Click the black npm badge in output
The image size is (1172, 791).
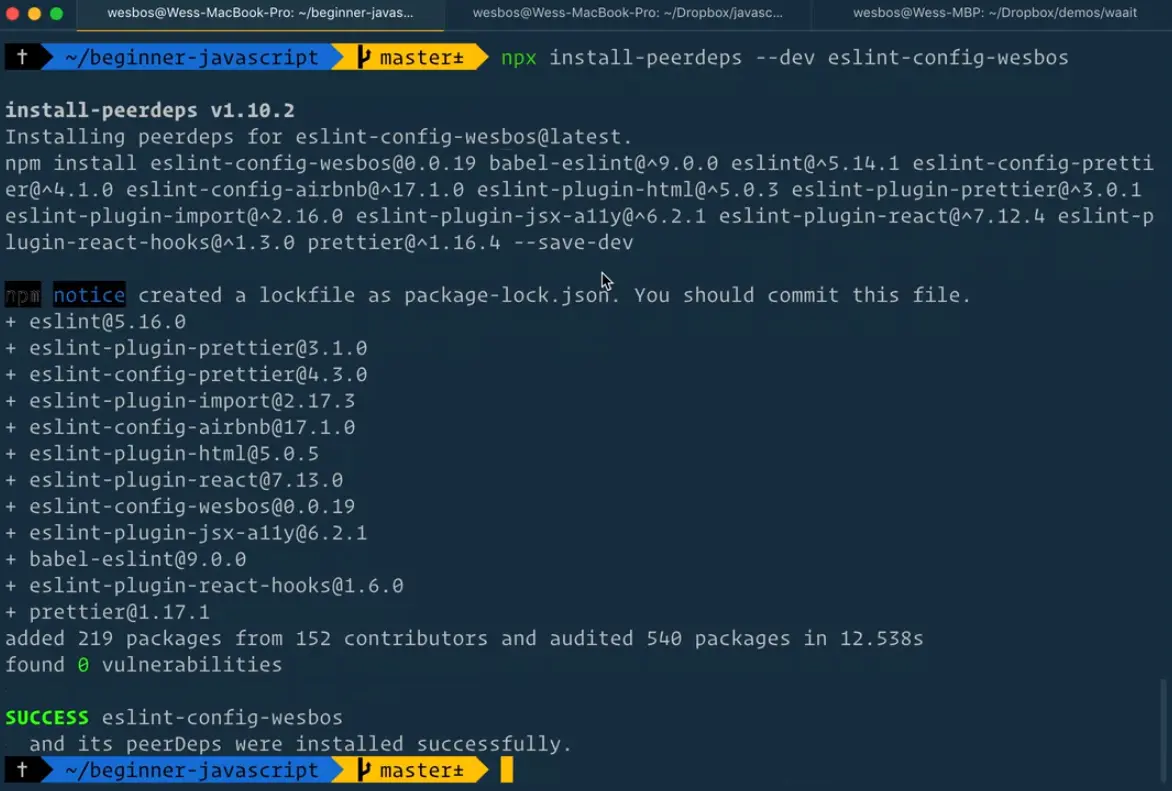(x=22, y=295)
